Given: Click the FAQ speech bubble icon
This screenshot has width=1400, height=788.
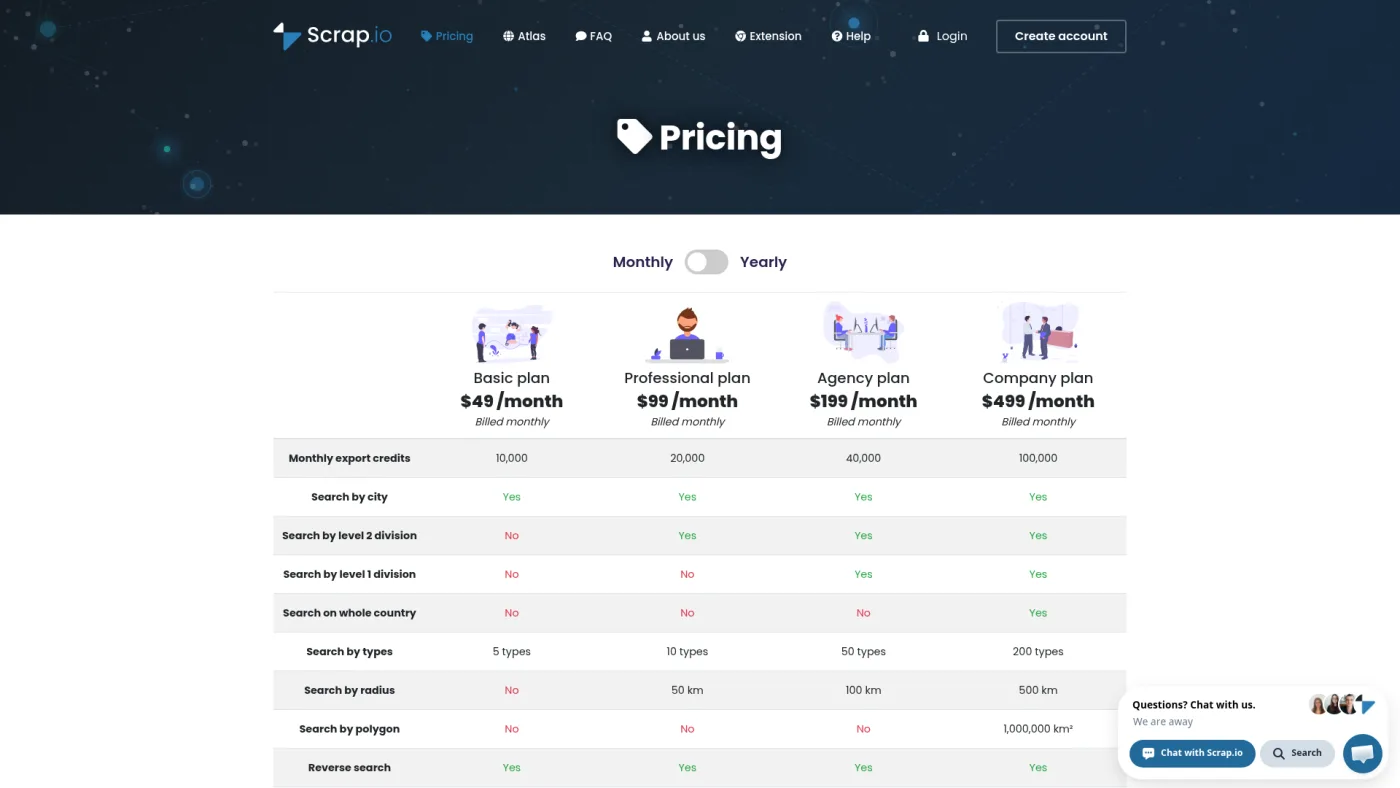Looking at the screenshot, I should click(581, 36).
